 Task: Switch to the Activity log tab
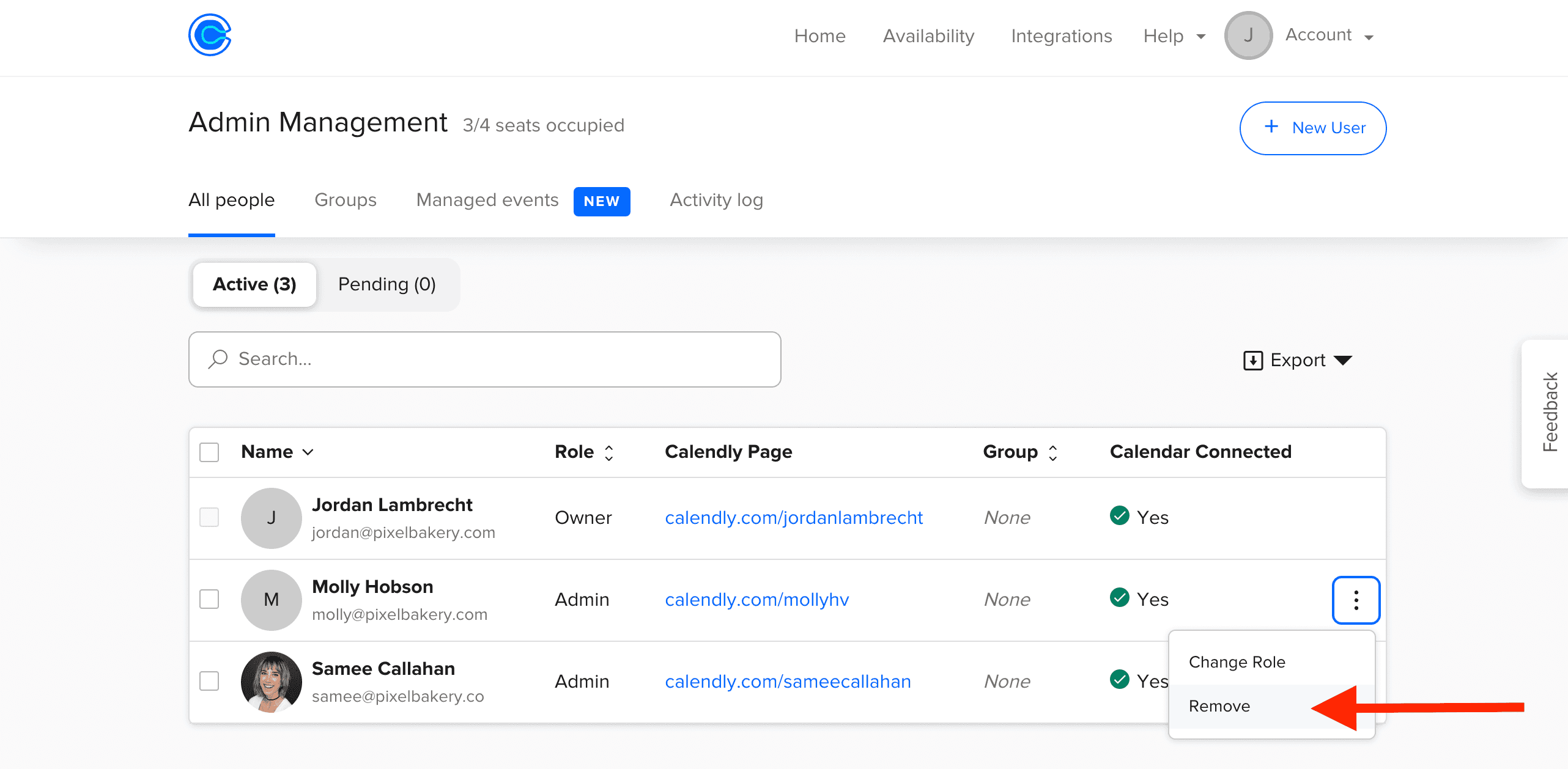pyautogui.click(x=716, y=201)
